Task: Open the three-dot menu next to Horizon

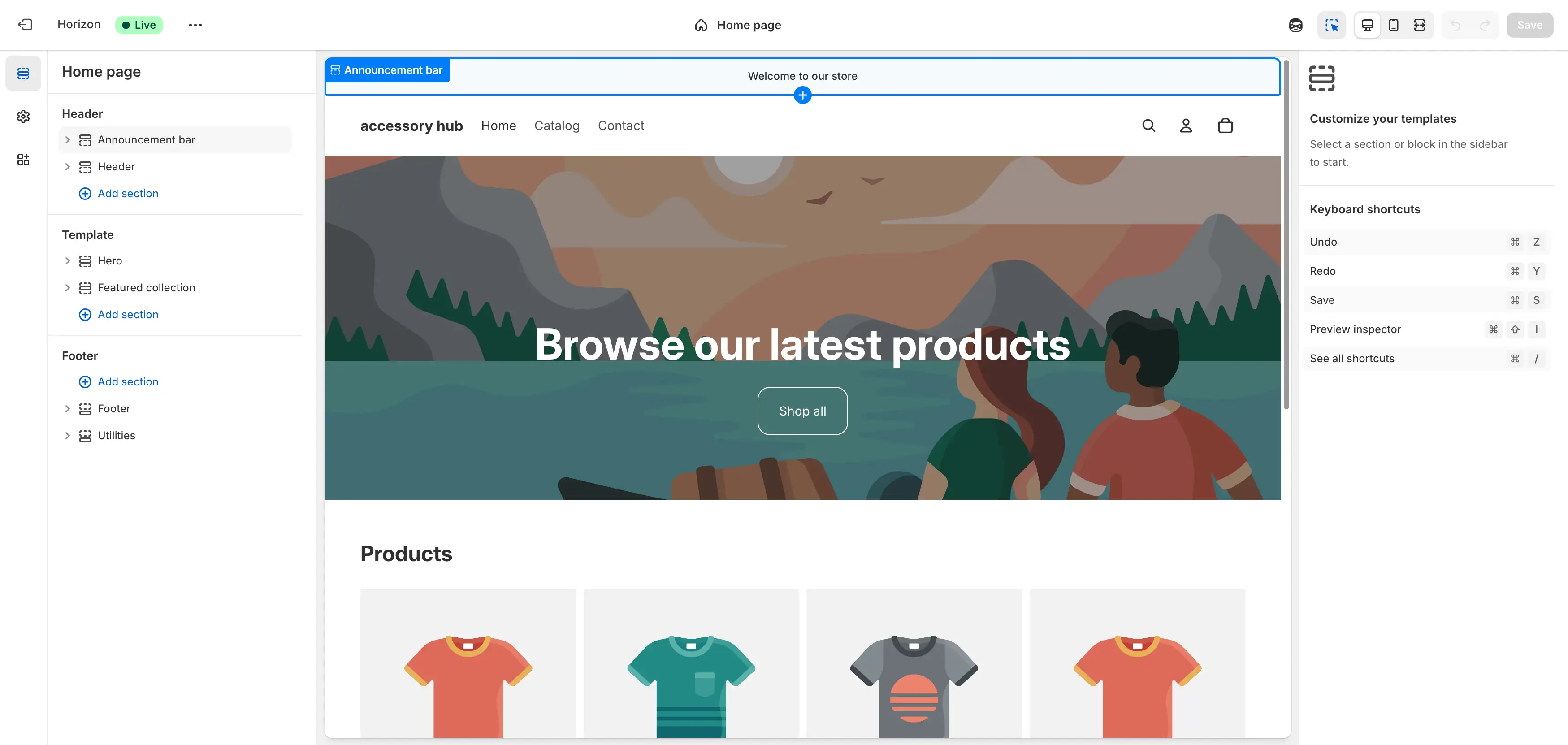Action: pos(195,25)
